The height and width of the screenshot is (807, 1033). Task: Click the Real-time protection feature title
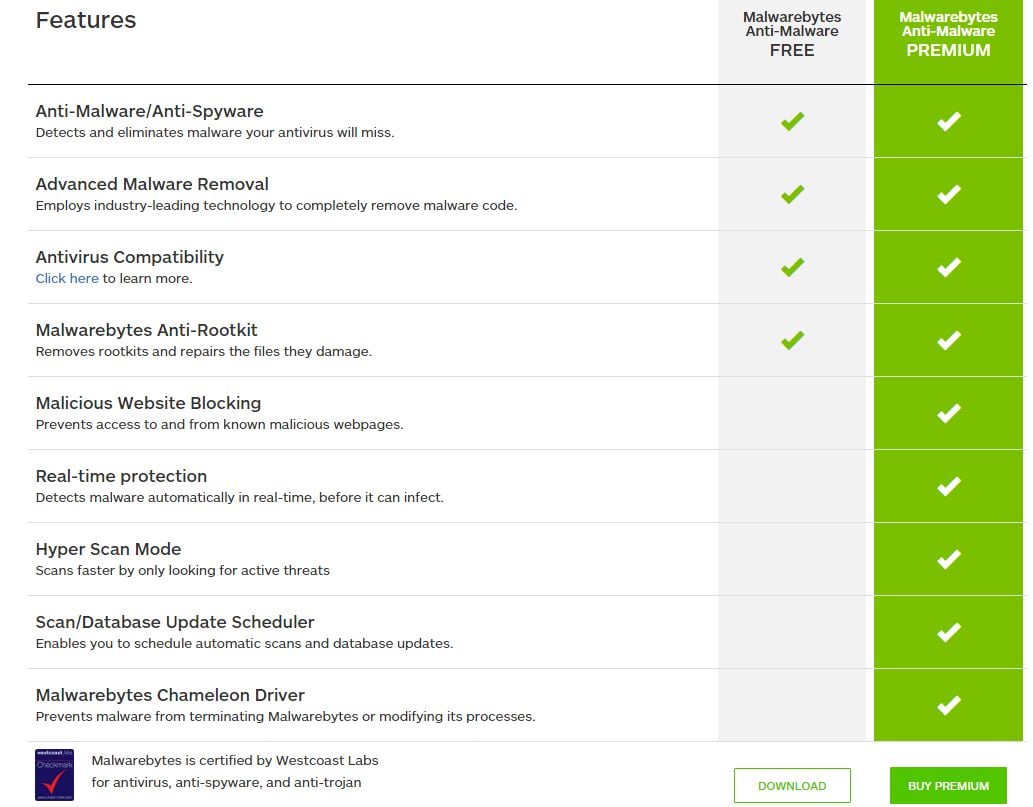click(121, 476)
